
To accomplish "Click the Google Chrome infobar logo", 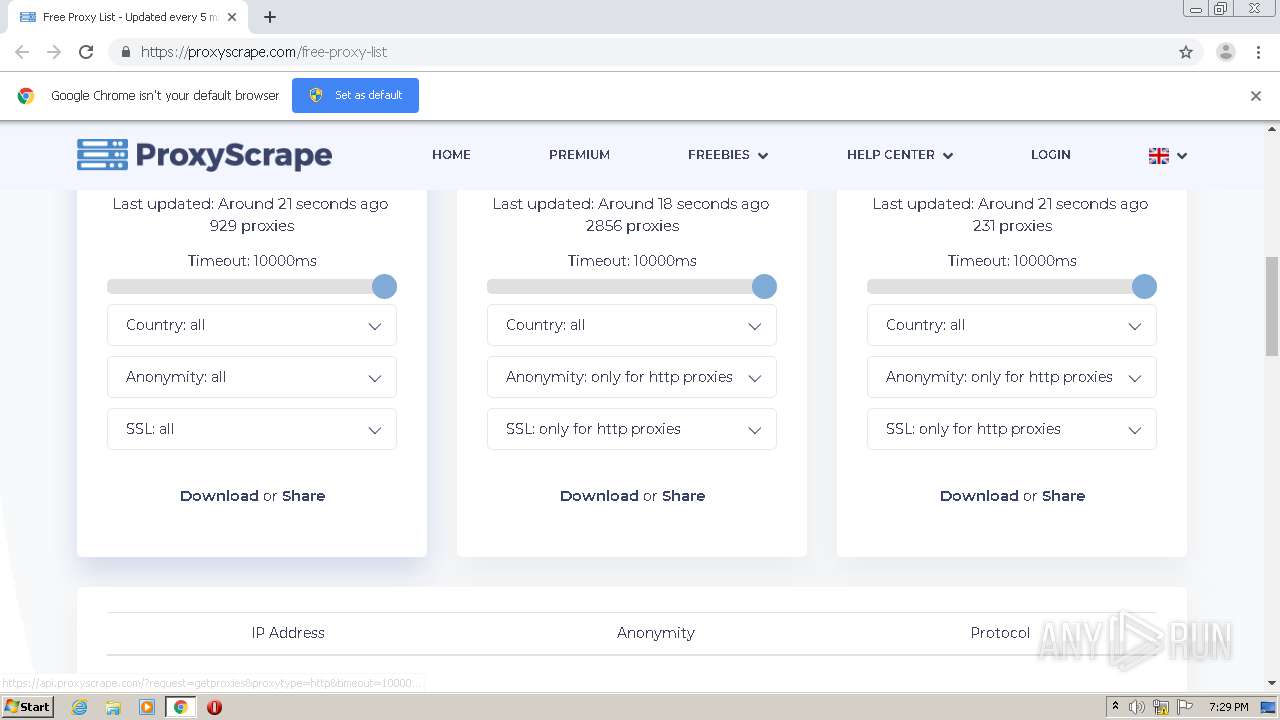I will coord(26,96).
